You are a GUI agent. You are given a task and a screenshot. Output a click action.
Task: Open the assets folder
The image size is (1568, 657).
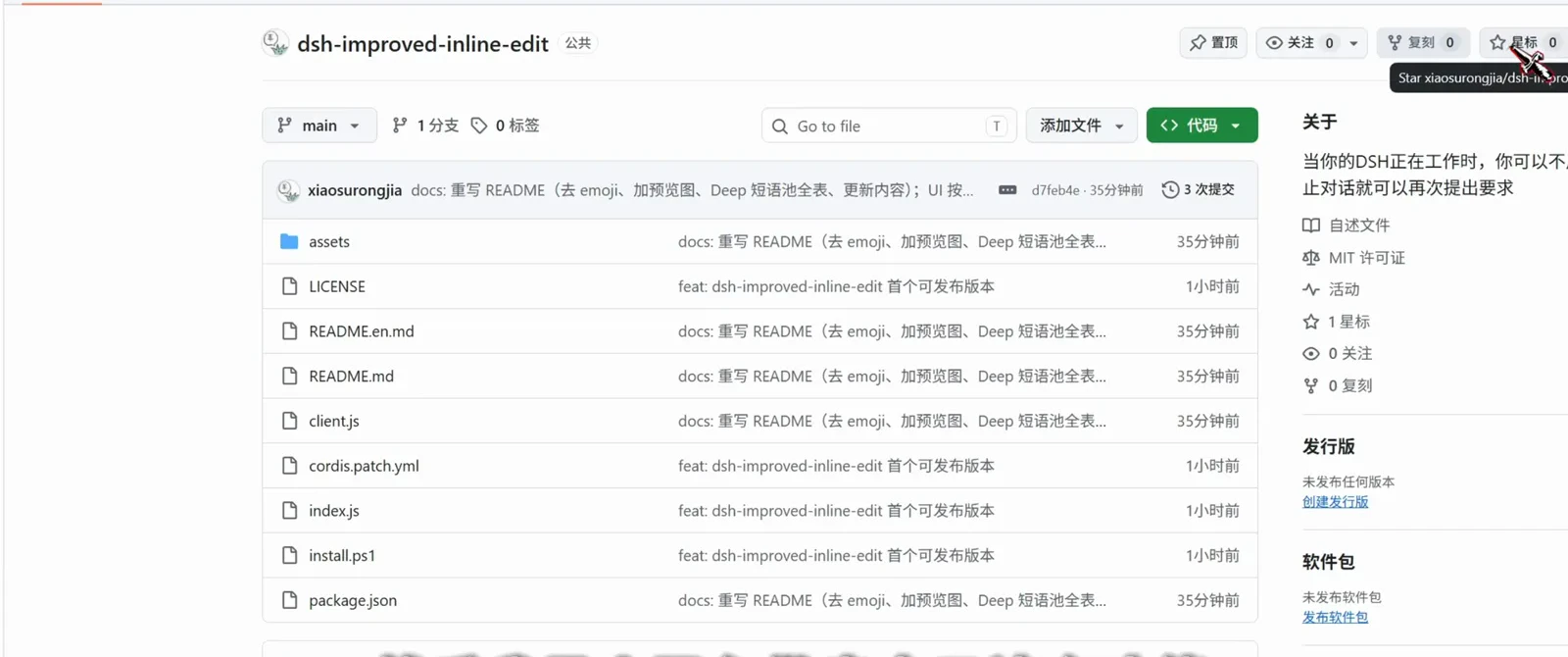[329, 242]
